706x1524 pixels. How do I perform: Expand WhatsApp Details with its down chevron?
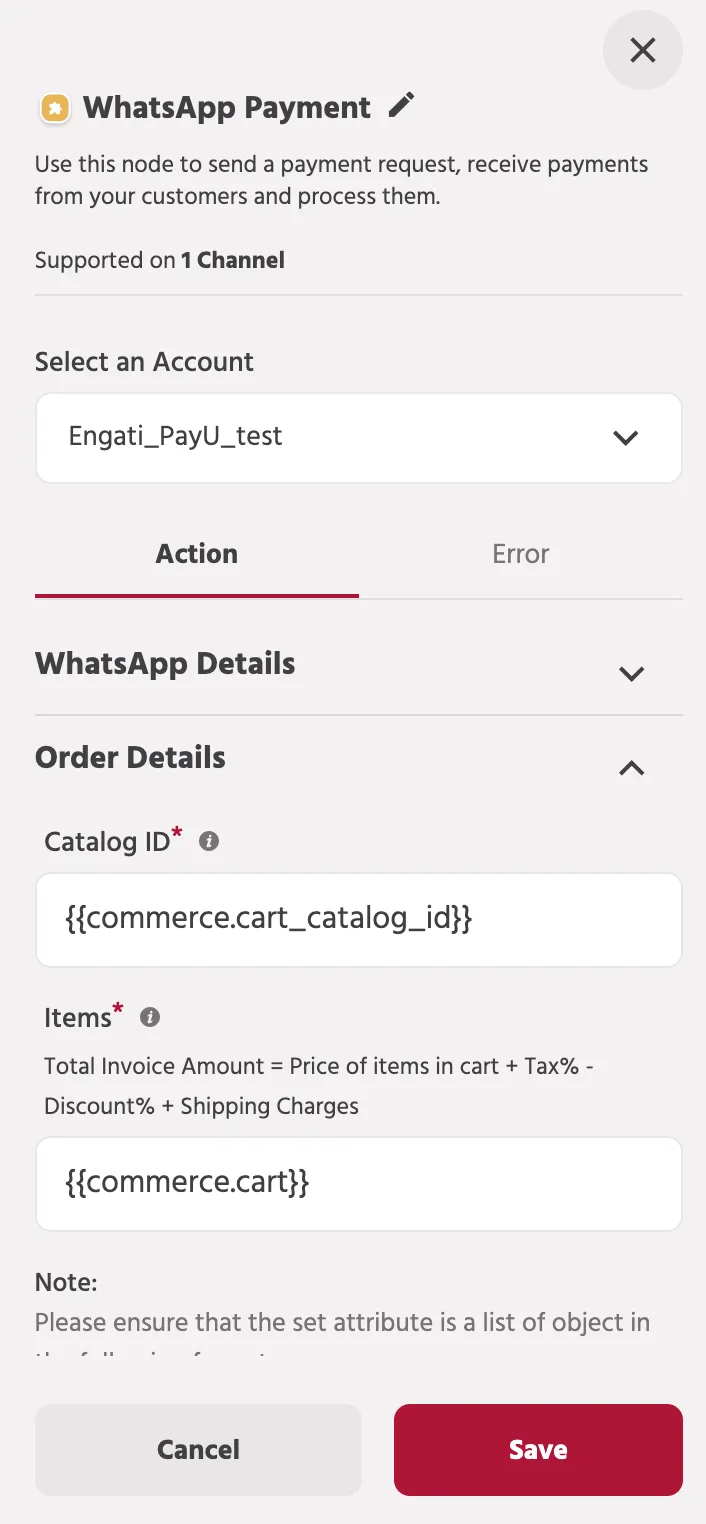point(631,674)
